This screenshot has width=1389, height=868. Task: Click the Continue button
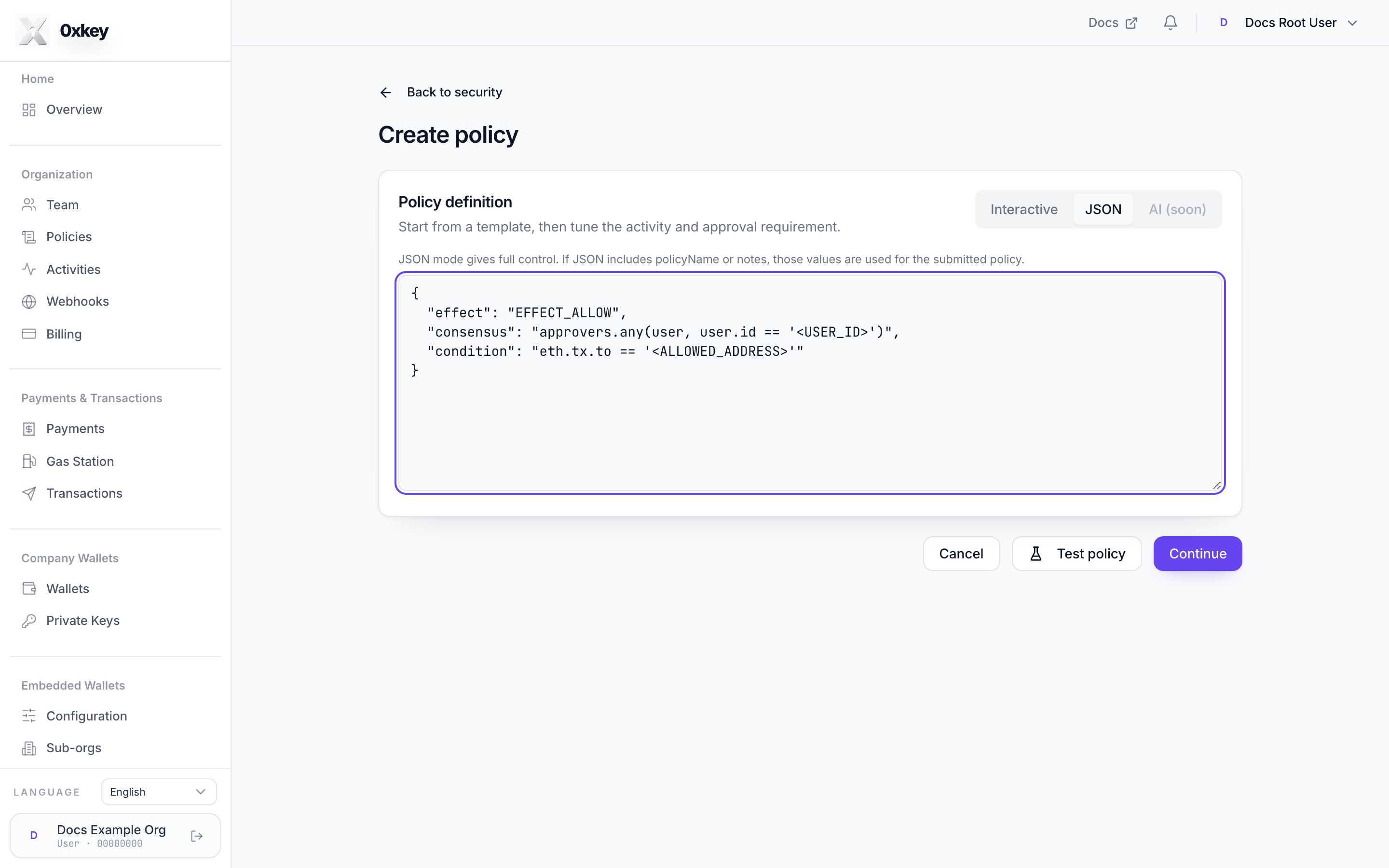pyautogui.click(x=1198, y=554)
